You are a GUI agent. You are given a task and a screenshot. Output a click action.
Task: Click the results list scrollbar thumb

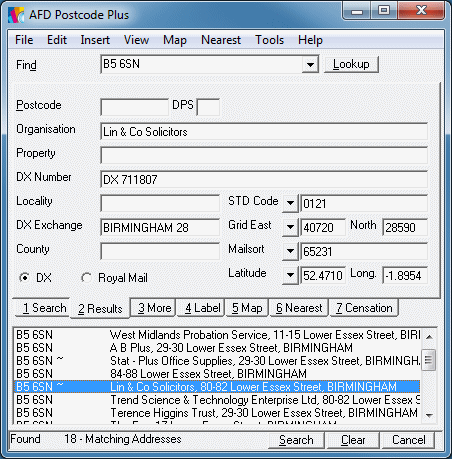click(429, 360)
